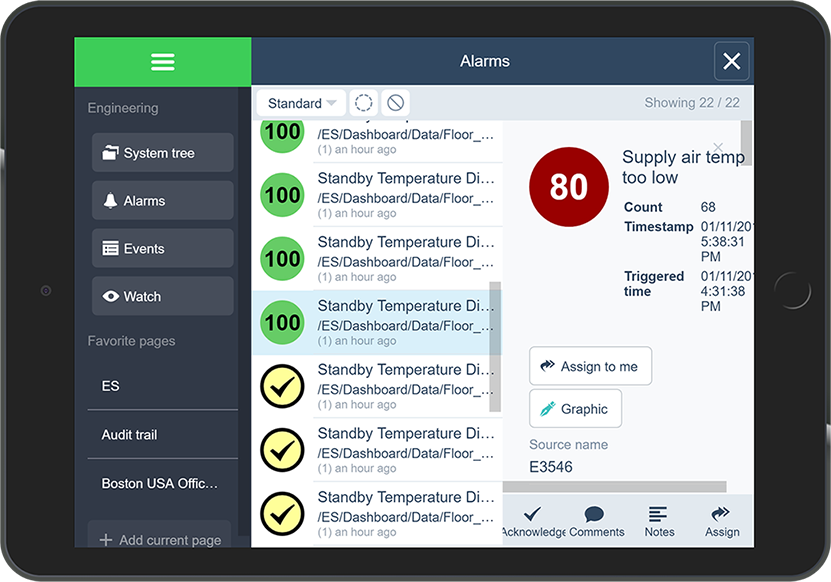Viewport: 831px width, 582px height.
Task: Click the source name value E3546
Action: click(551, 467)
